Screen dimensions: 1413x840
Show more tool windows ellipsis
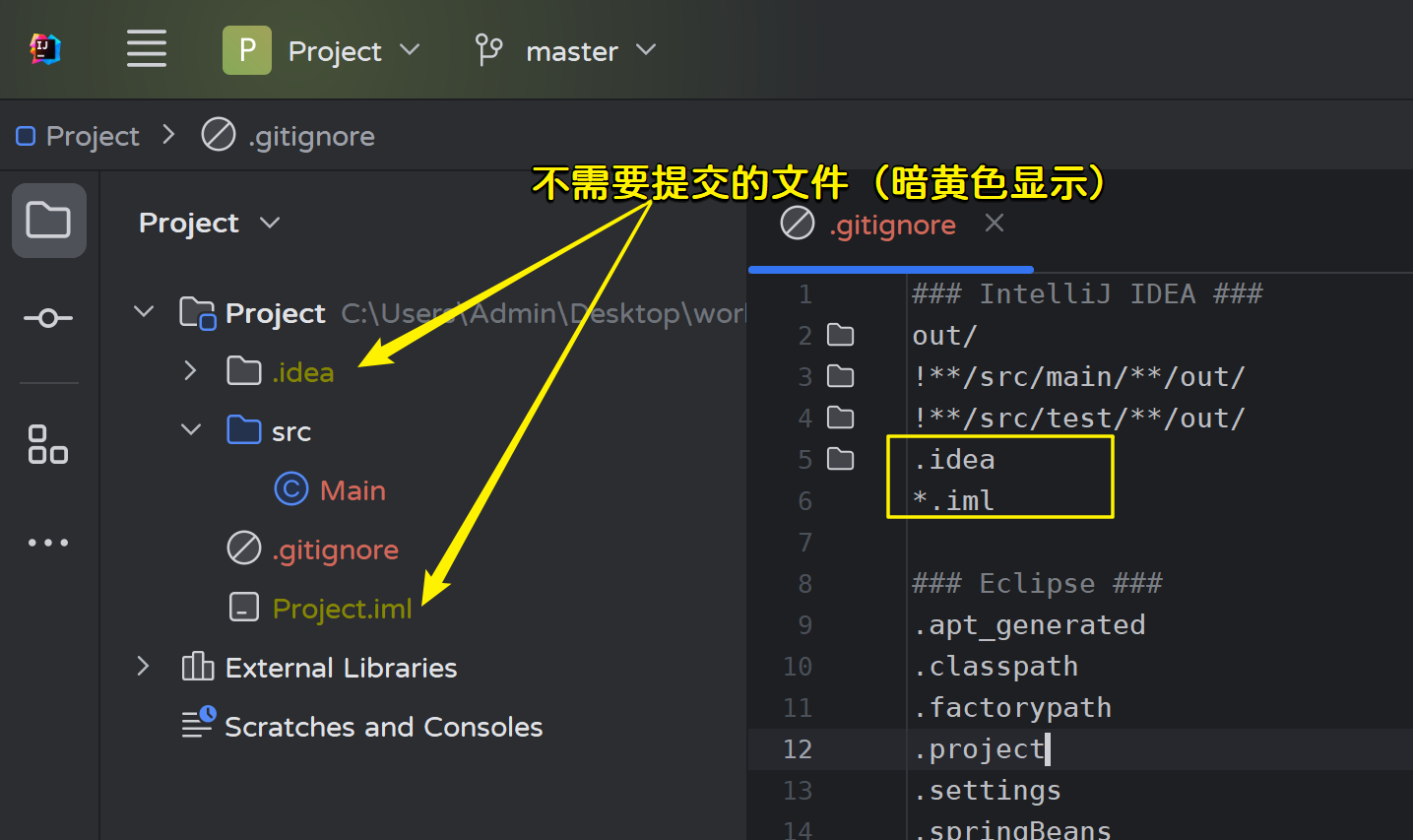48,543
